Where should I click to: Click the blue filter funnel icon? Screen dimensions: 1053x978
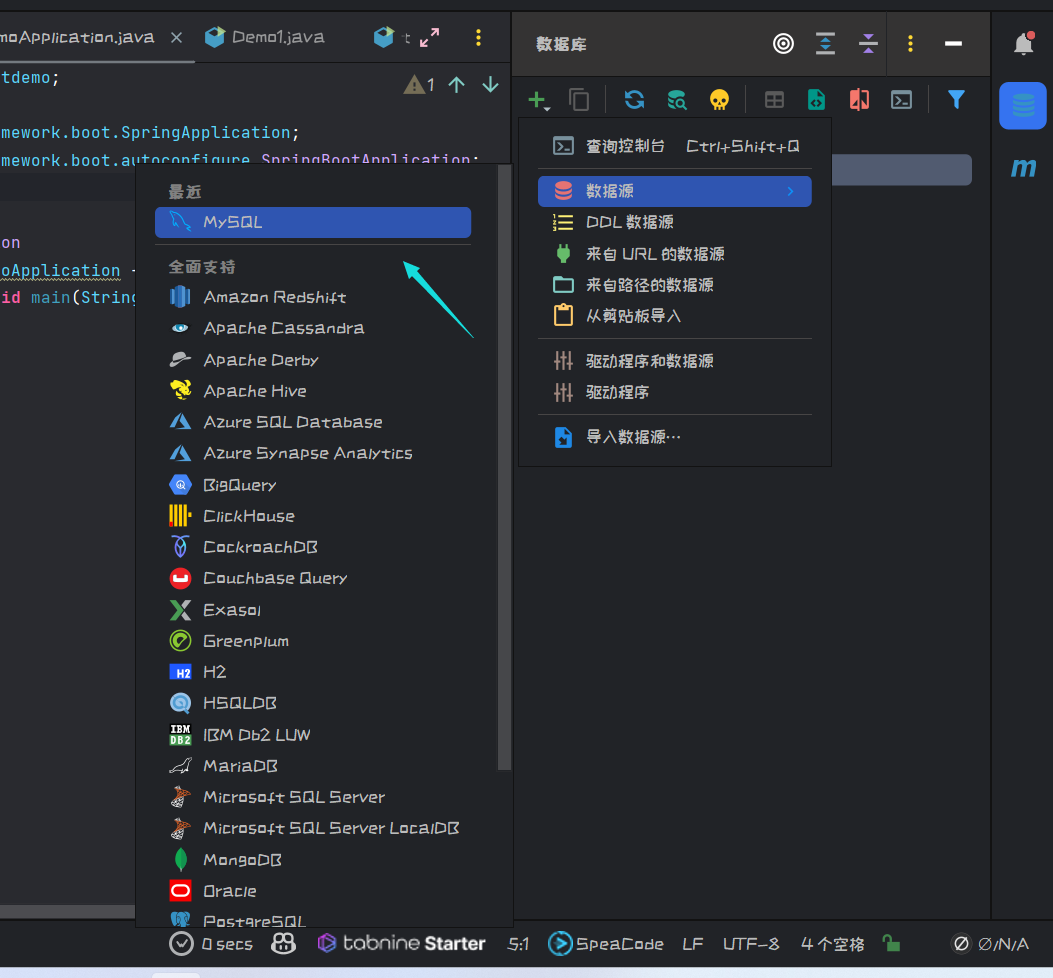(956, 99)
